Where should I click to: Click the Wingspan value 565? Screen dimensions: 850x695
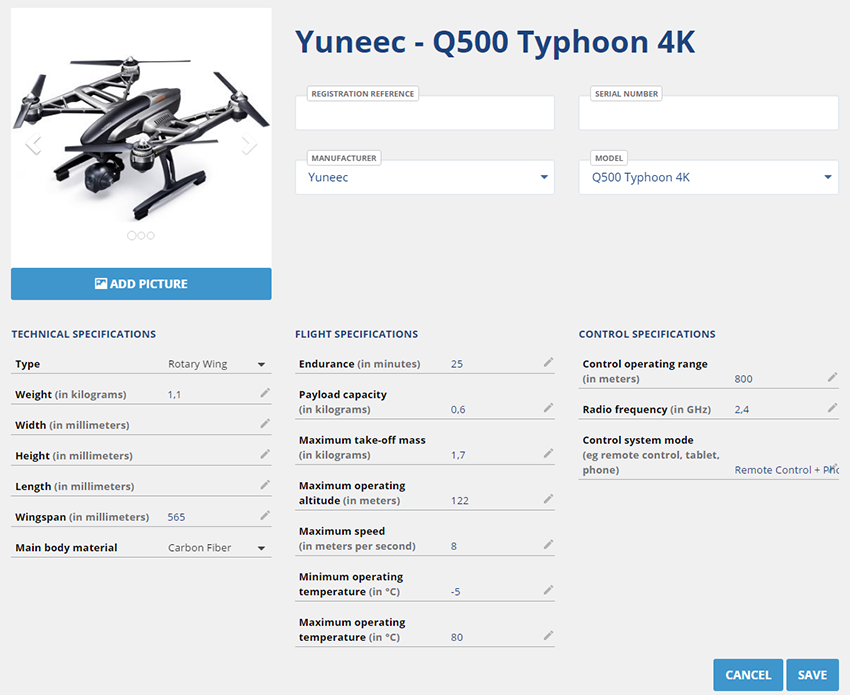pyautogui.click(x=176, y=517)
